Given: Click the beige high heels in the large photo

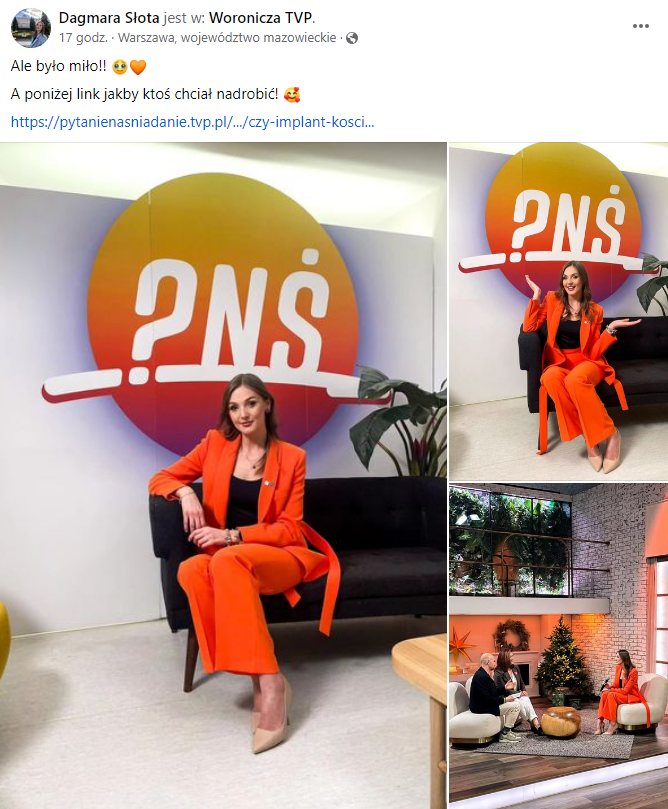Looking at the screenshot, I should coord(272,717).
